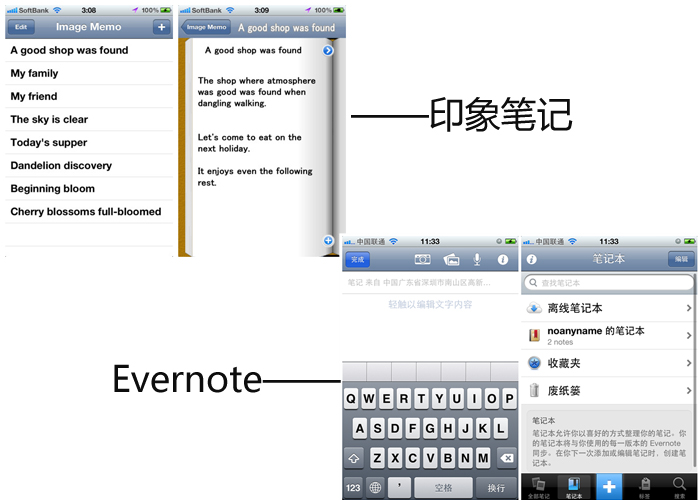Tap the cloud download icon of 离线笔记本
Image resolution: width=700 pixels, height=500 pixels.
tap(534, 308)
